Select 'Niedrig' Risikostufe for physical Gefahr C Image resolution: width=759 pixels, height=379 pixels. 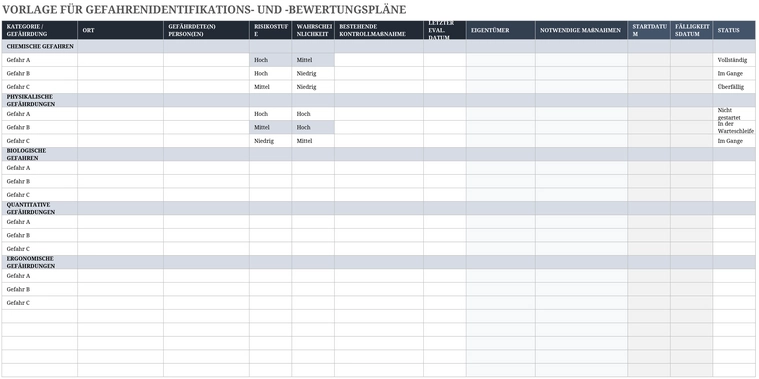tap(271, 141)
